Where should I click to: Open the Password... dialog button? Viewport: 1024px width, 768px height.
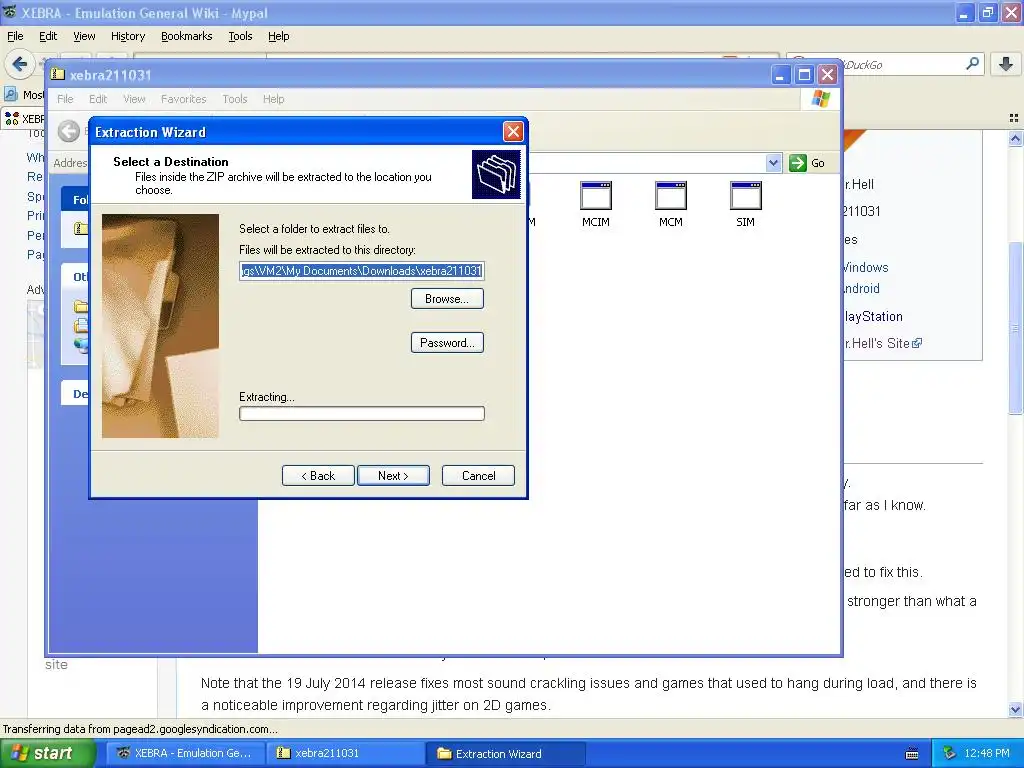(x=447, y=342)
